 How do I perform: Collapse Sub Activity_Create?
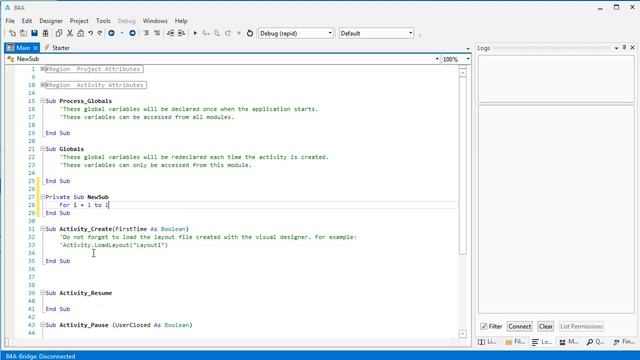(x=42, y=229)
